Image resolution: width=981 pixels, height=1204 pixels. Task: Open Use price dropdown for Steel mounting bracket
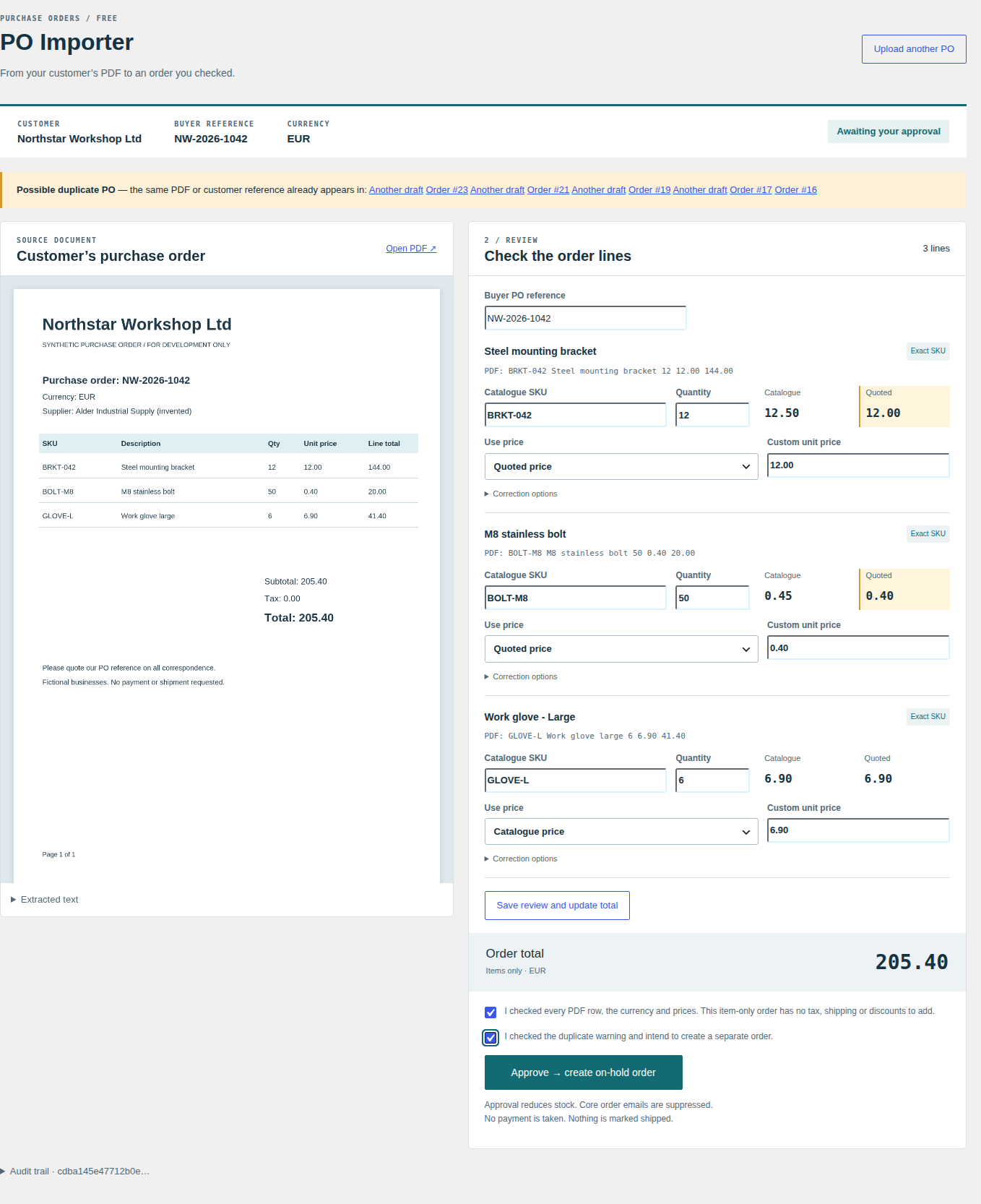click(x=621, y=467)
